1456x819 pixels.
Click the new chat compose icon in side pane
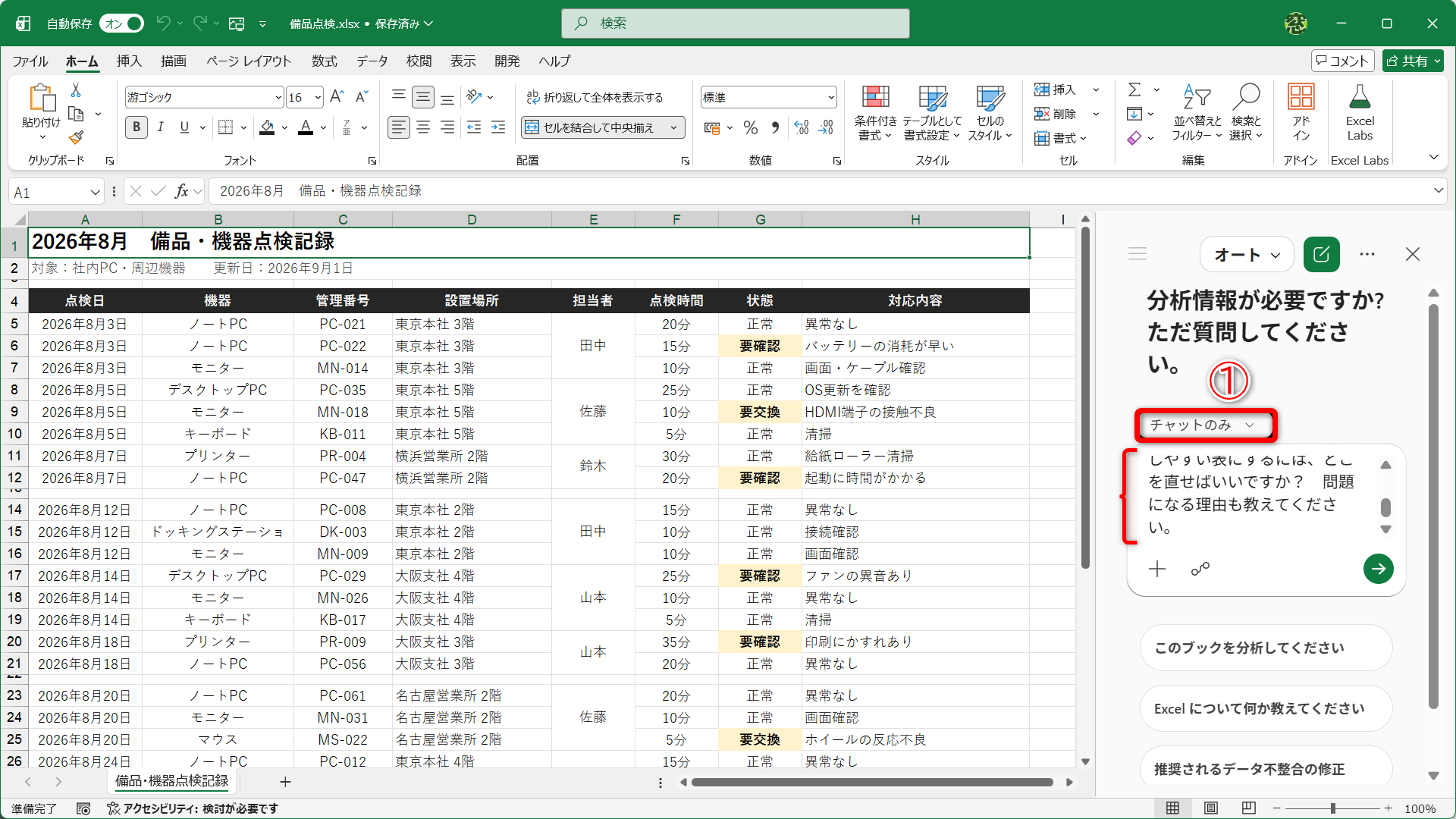pos(1321,255)
